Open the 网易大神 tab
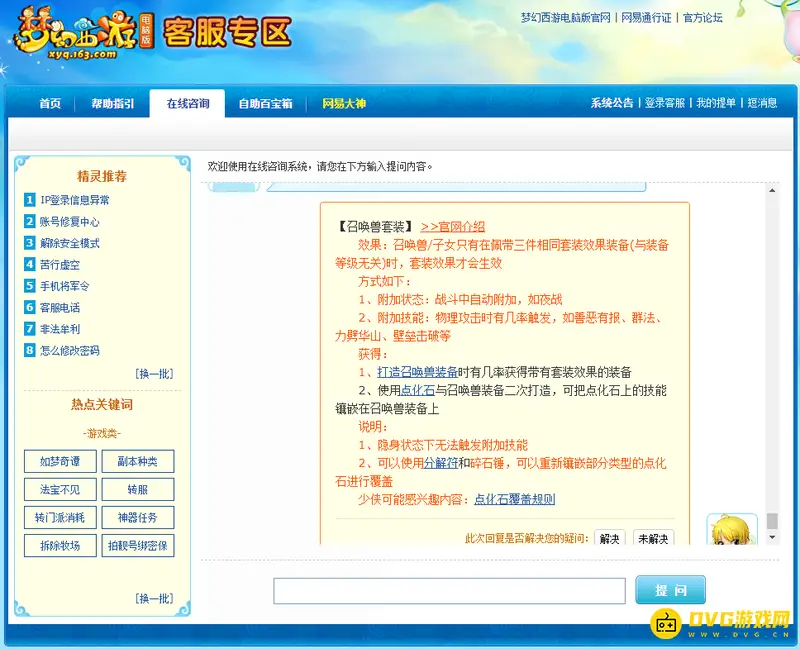 pos(344,104)
